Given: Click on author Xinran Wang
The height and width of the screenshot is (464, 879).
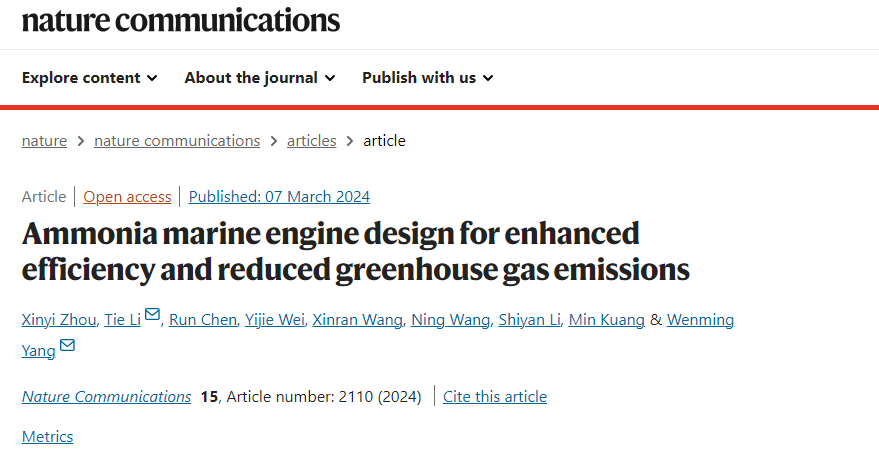Looking at the screenshot, I should pos(357,320).
